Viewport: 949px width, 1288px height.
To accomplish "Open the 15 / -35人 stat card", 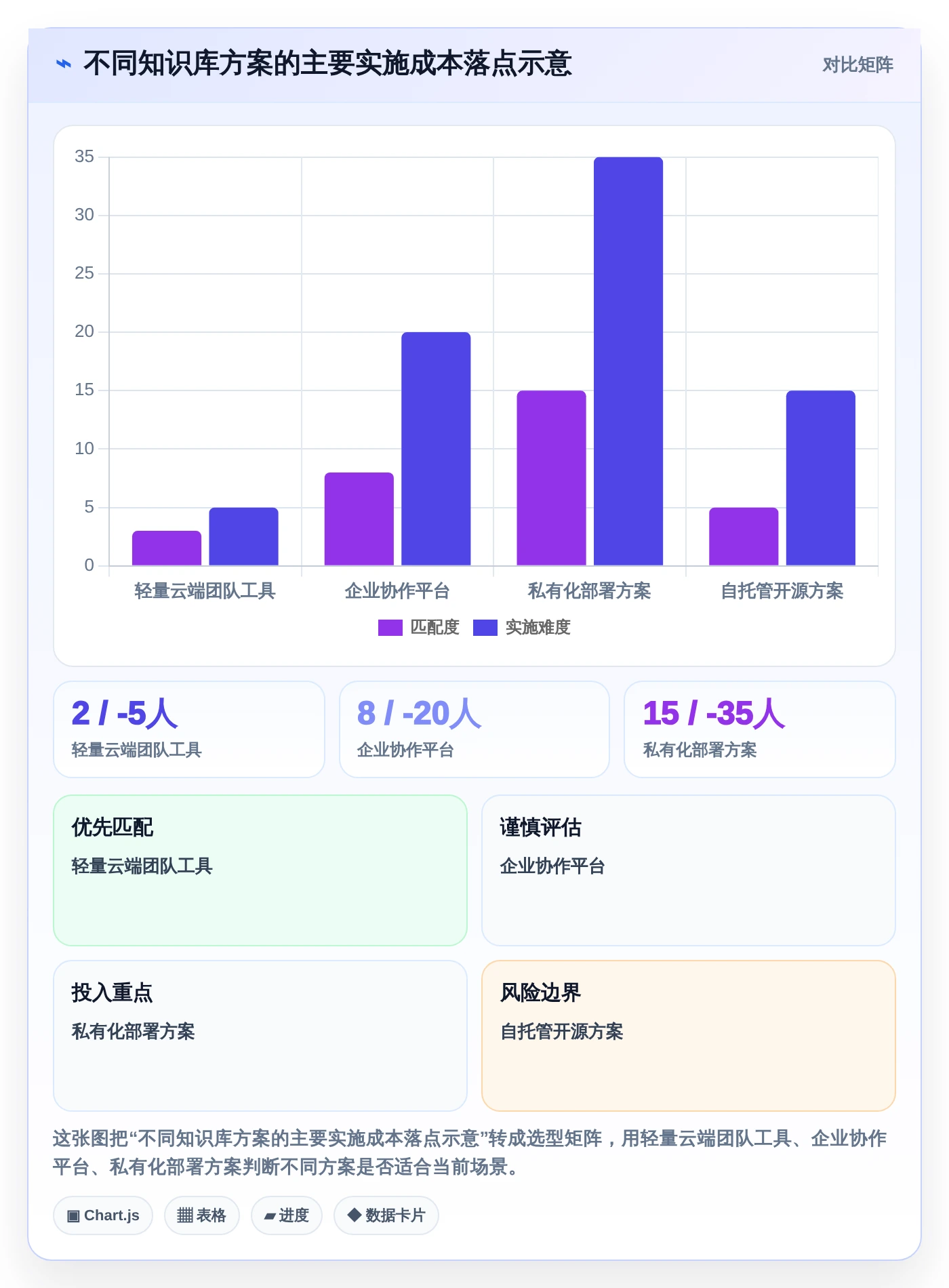I will click(x=760, y=729).
